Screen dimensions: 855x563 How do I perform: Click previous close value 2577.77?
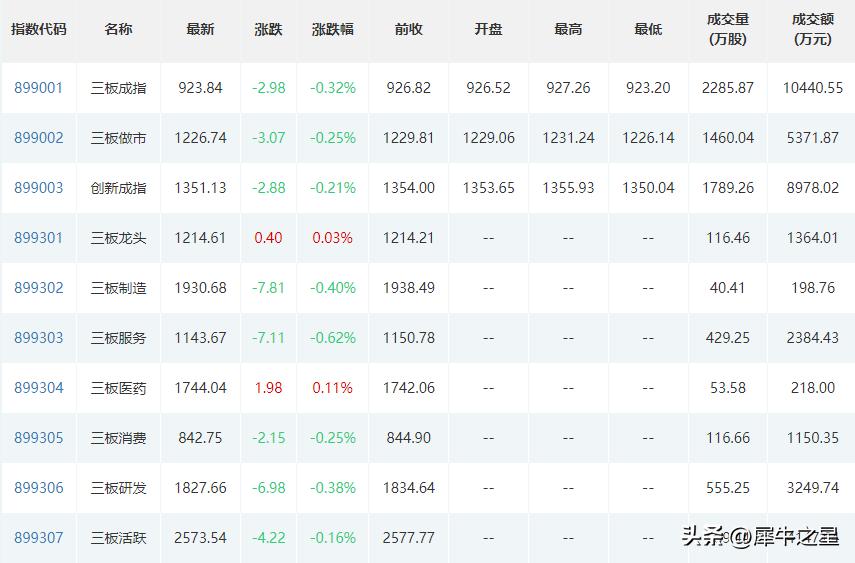point(408,538)
